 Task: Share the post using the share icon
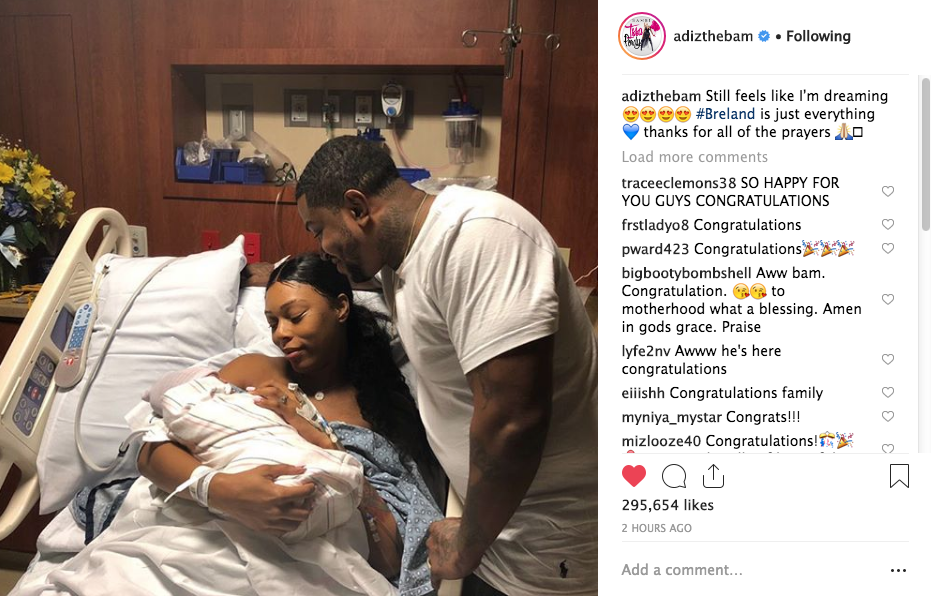(x=713, y=475)
